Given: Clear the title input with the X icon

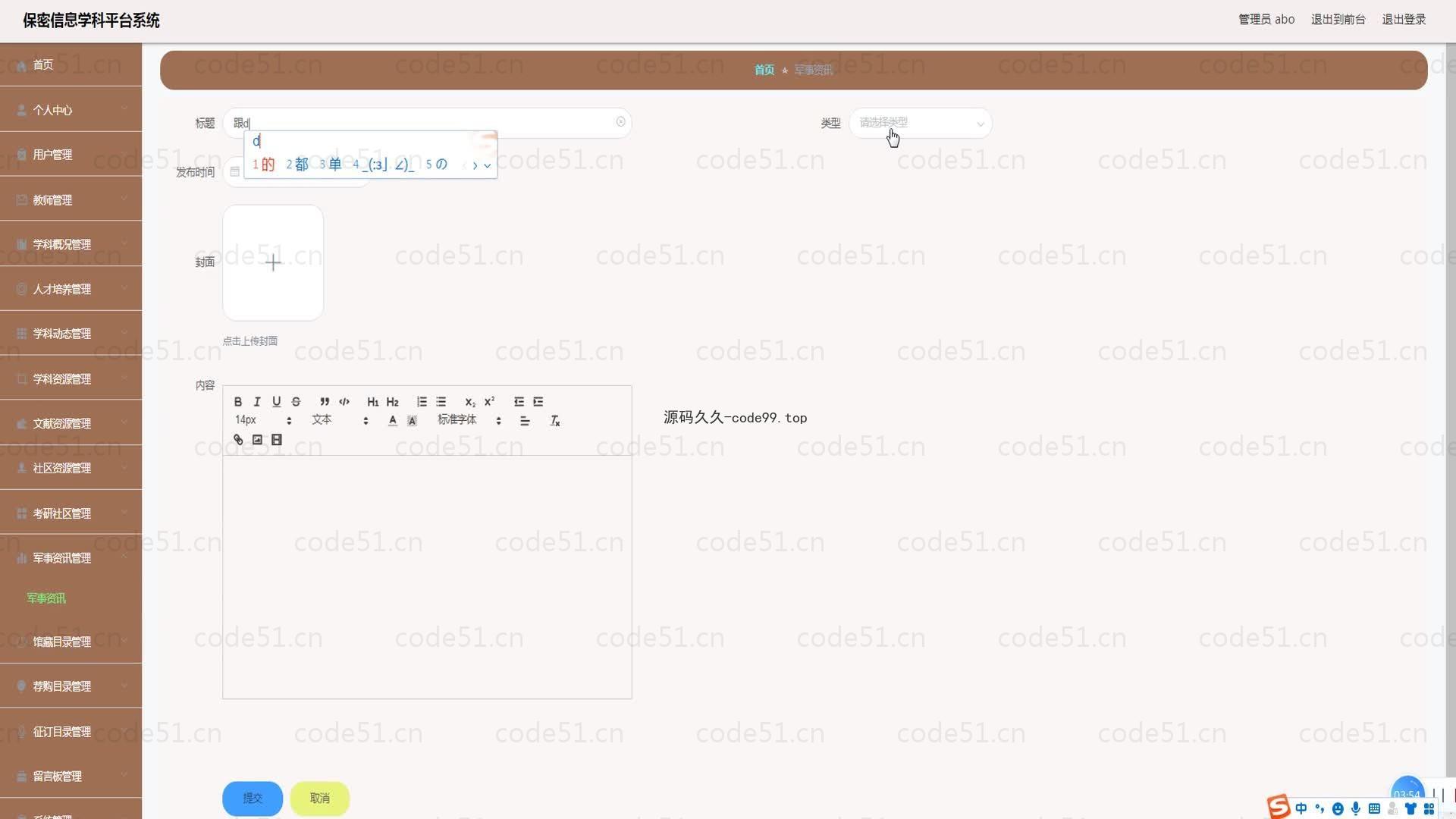Looking at the screenshot, I should [620, 122].
